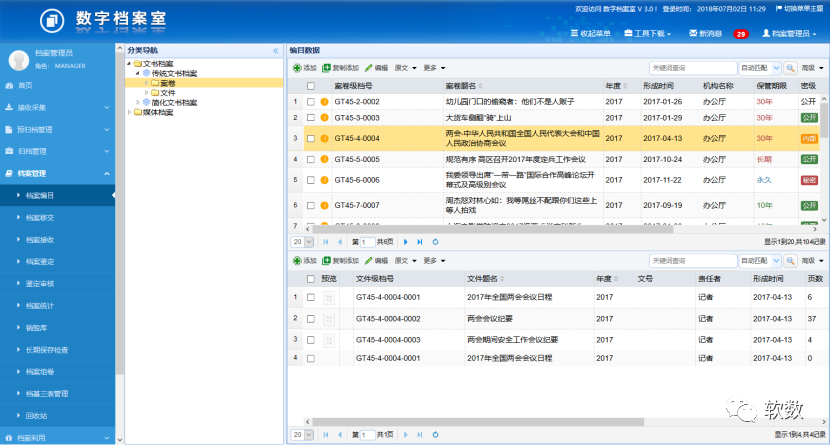Click the upper 关键词查询 search field
830x446 pixels.
tap(692, 68)
